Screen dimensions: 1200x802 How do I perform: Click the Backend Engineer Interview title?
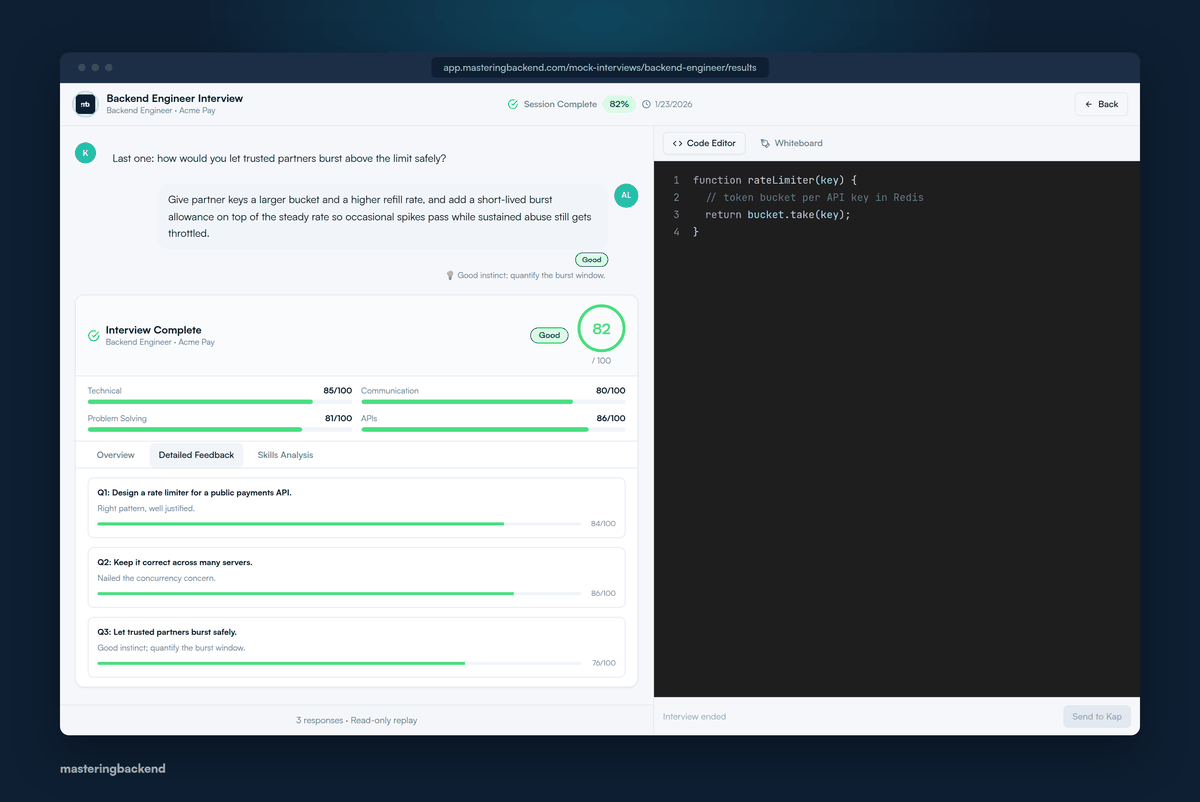(175, 98)
